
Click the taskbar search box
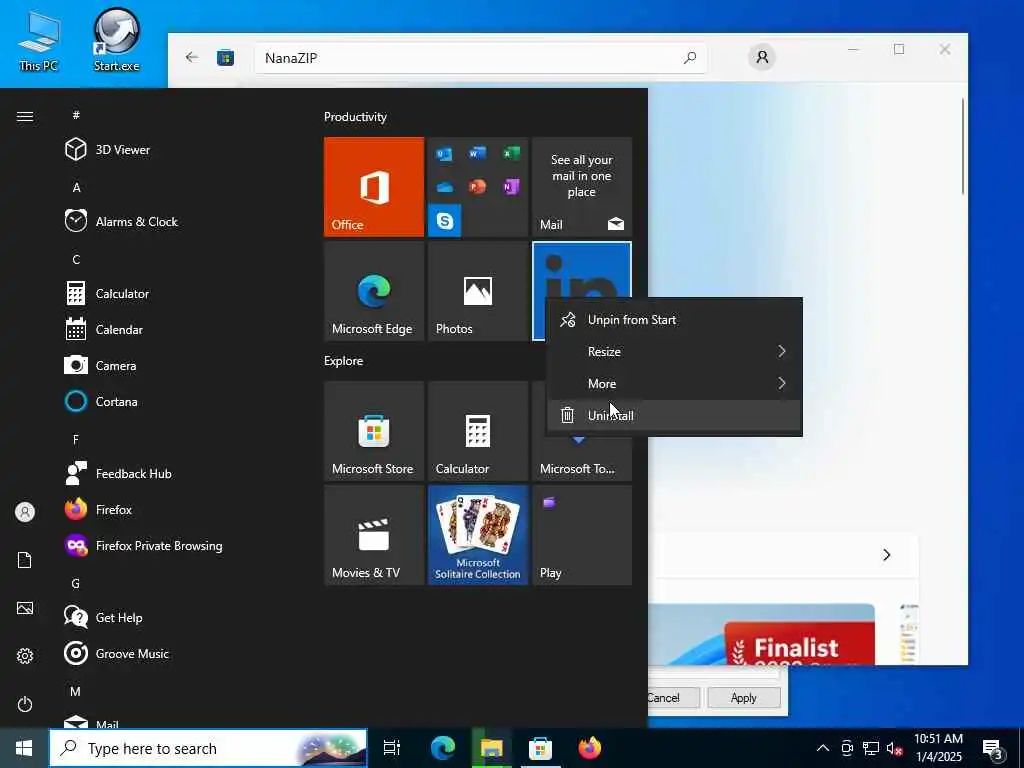pos(208,748)
